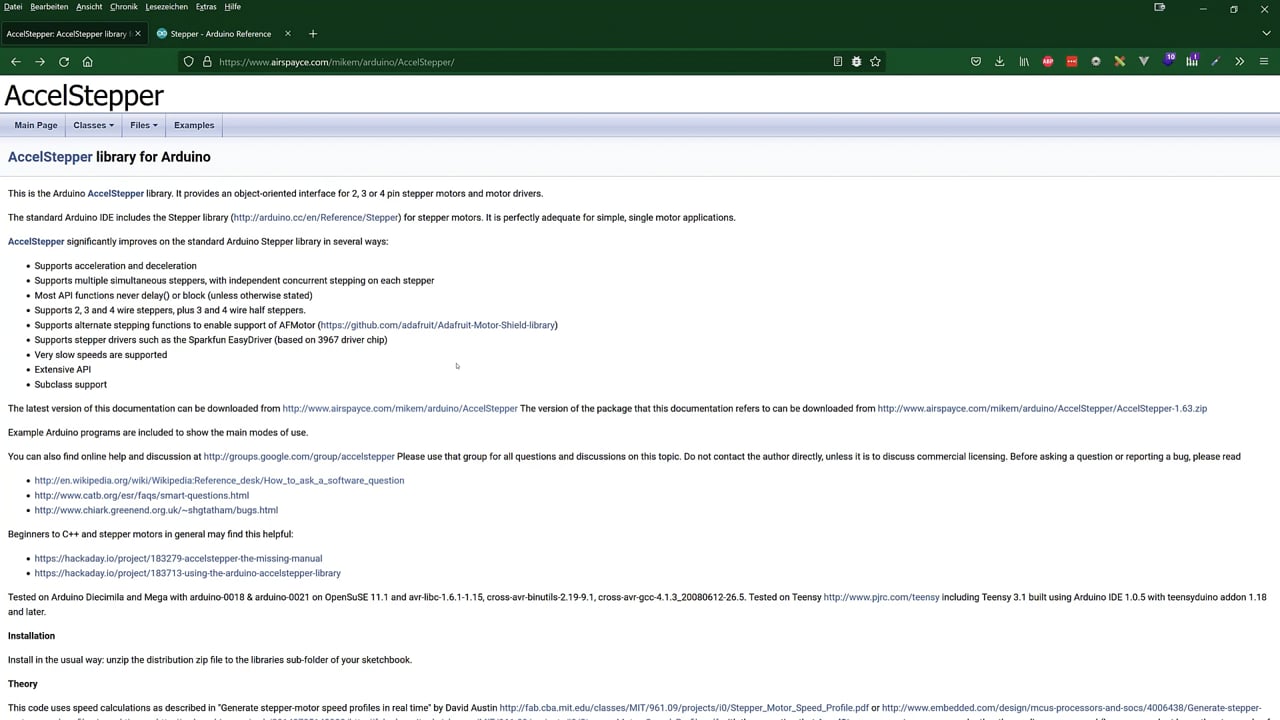This screenshot has width=1280, height=720.
Task: Expand the Files dropdown menu
Action: pyautogui.click(x=144, y=125)
